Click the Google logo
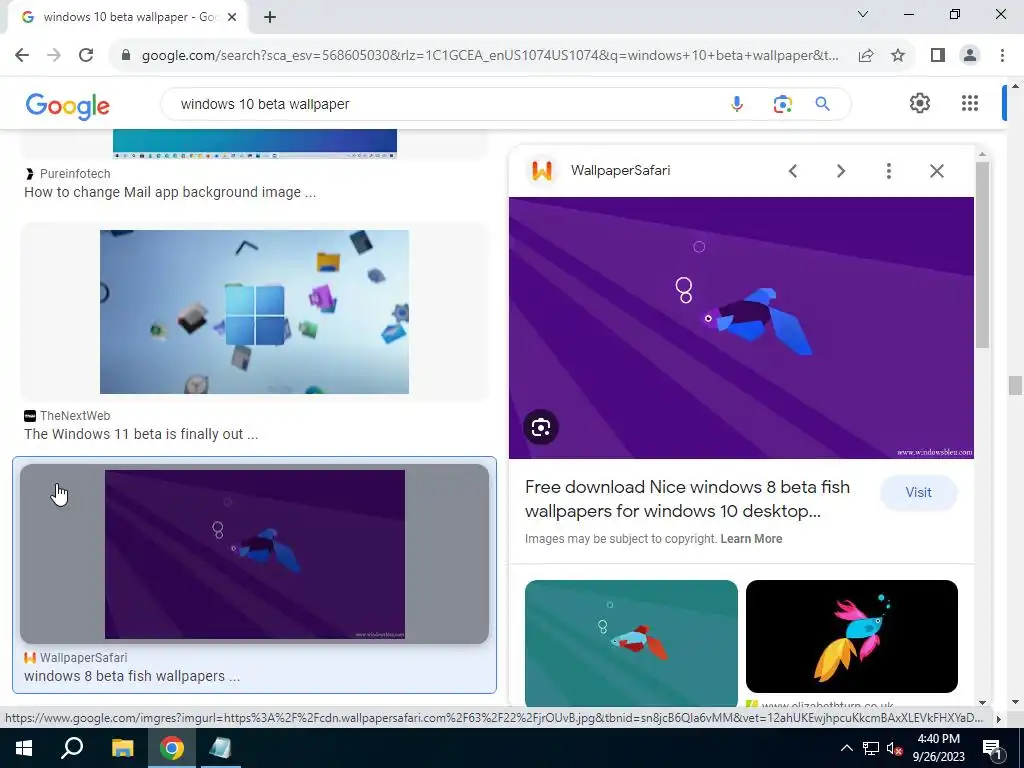 (x=67, y=105)
